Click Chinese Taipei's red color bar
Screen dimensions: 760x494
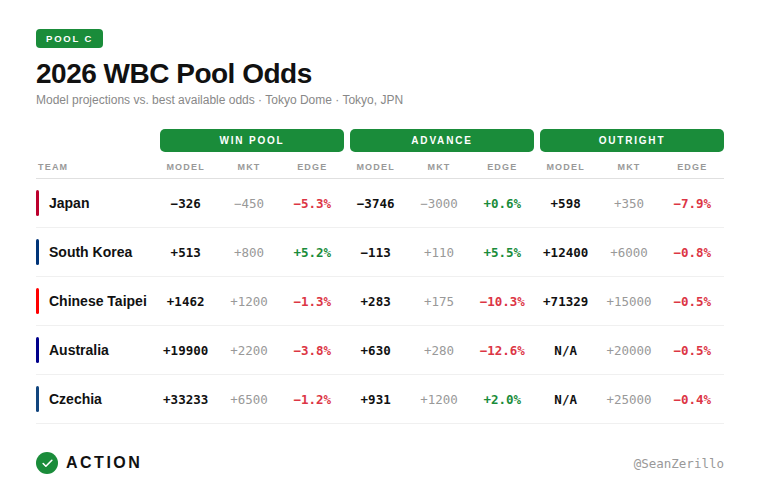pos(38,301)
